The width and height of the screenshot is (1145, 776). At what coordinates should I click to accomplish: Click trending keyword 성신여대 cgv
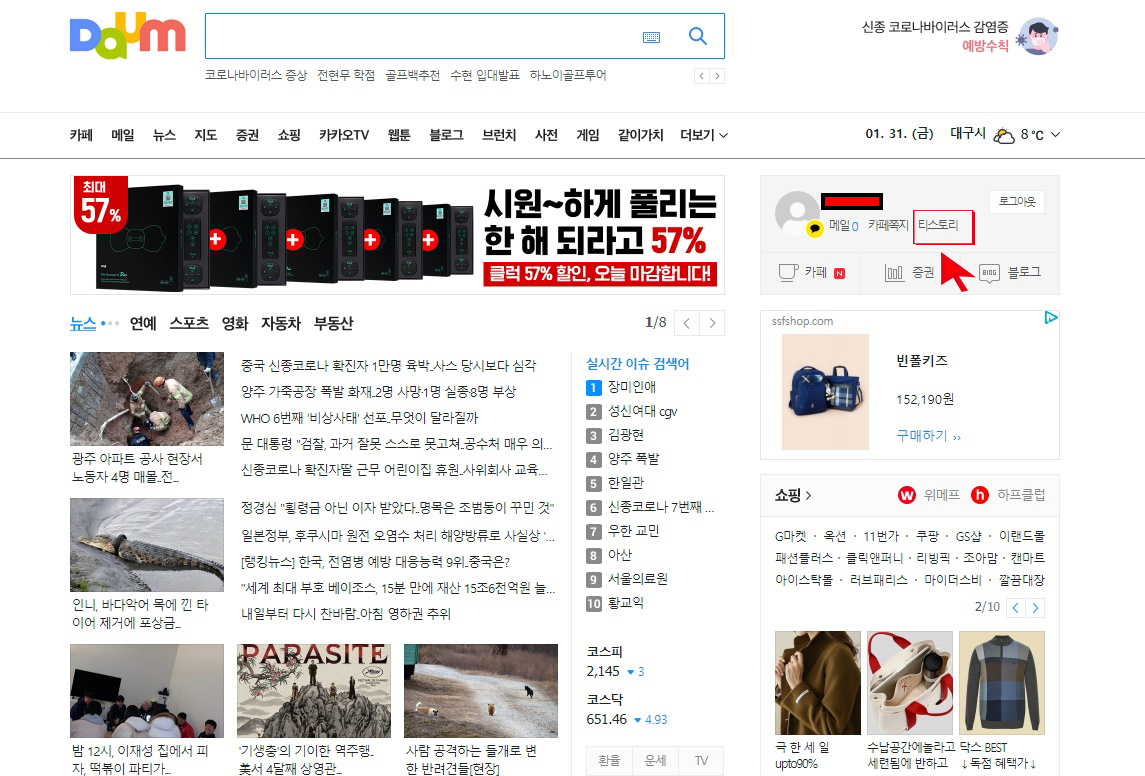point(643,411)
